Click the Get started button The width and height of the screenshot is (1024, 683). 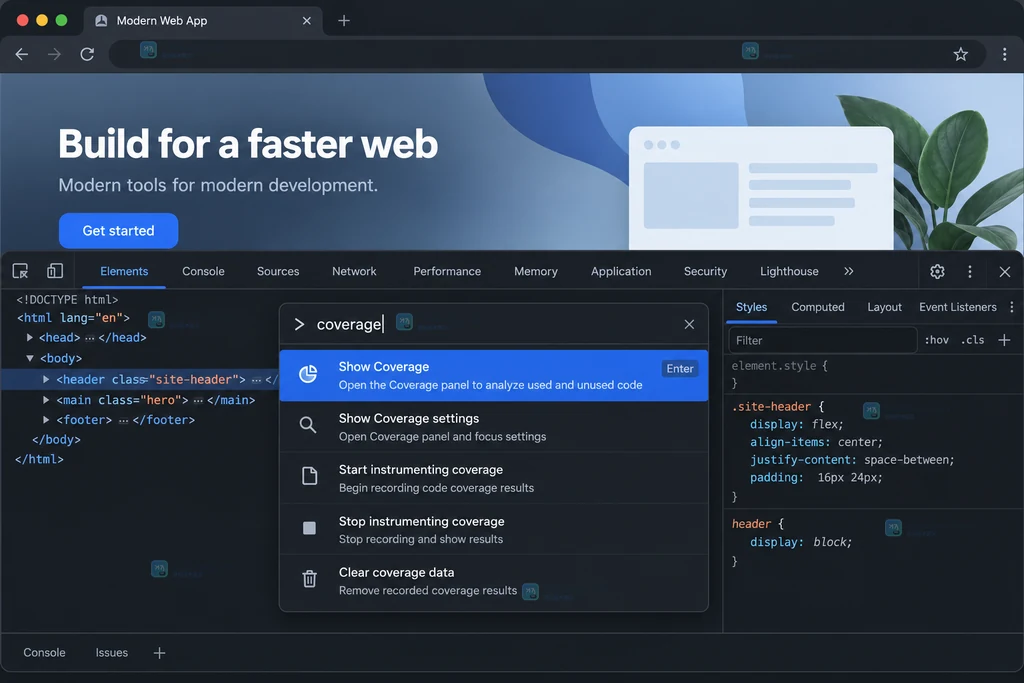[118, 230]
